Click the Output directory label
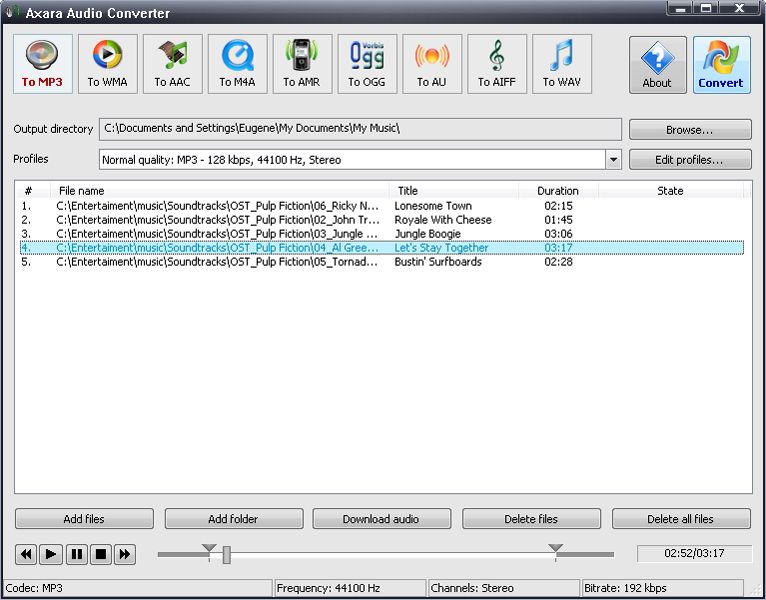The height and width of the screenshot is (600, 766). 53,129
